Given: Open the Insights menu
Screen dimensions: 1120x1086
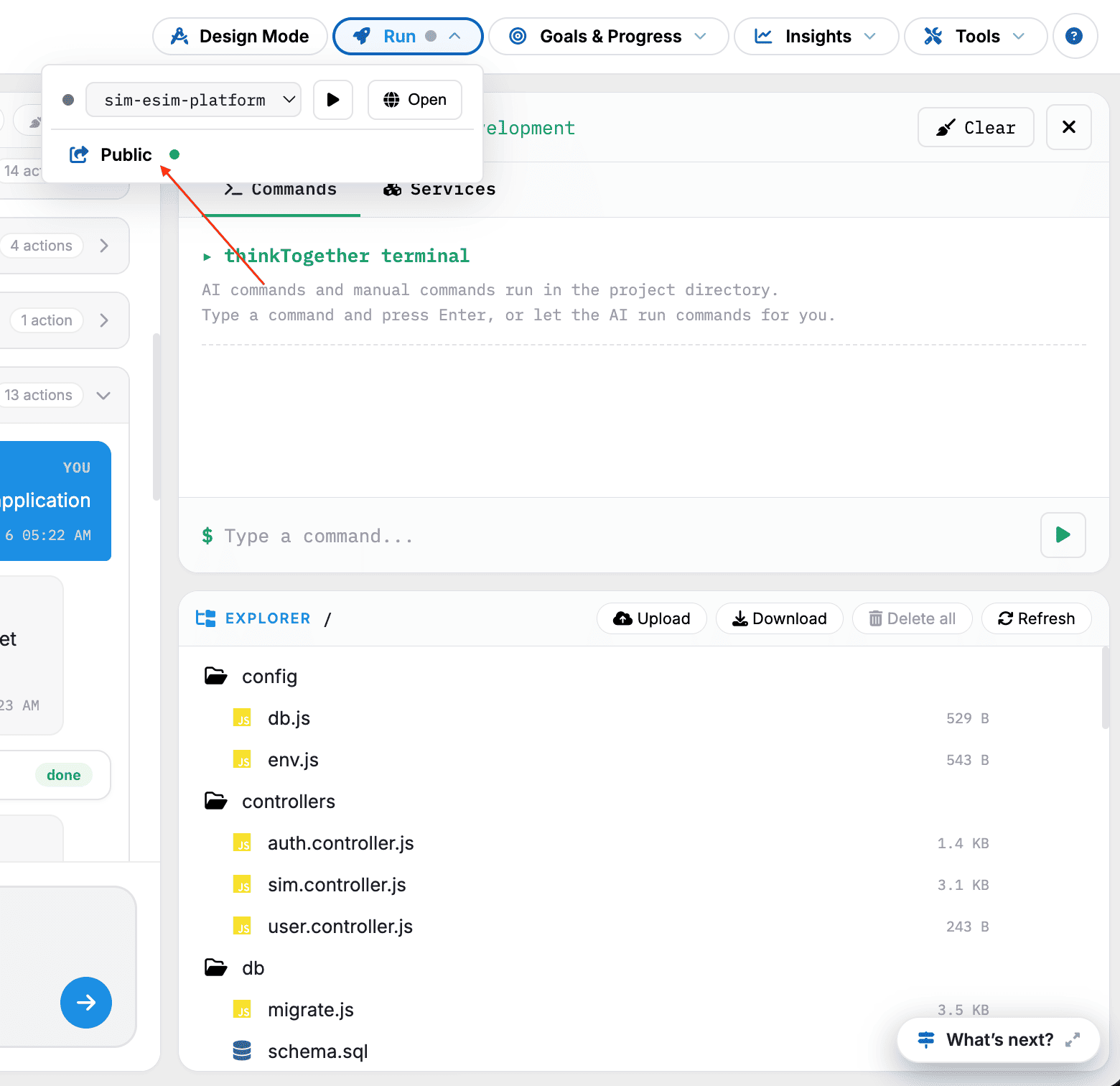Looking at the screenshot, I should pos(816,36).
